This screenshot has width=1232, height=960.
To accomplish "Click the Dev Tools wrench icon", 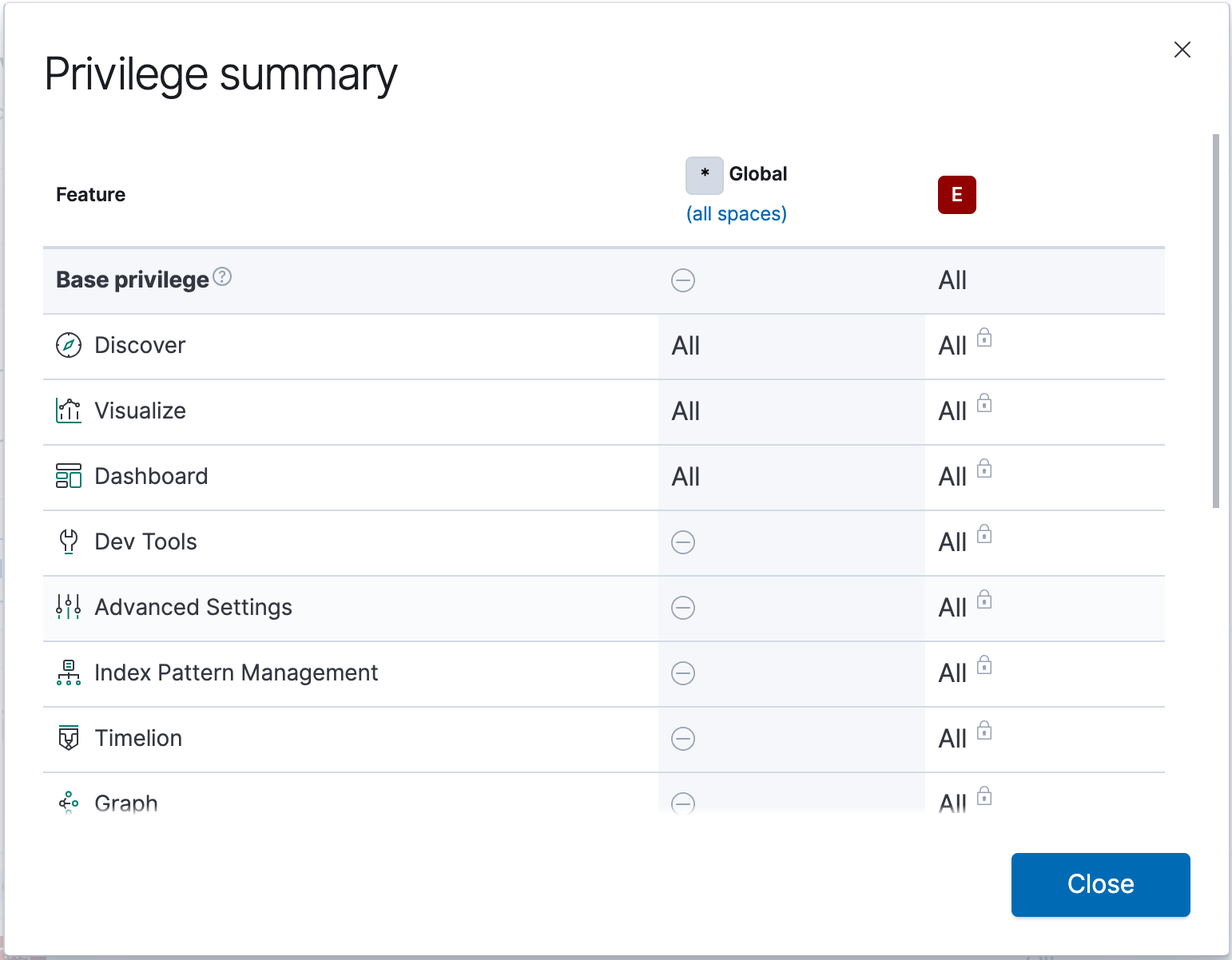I will click(69, 542).
